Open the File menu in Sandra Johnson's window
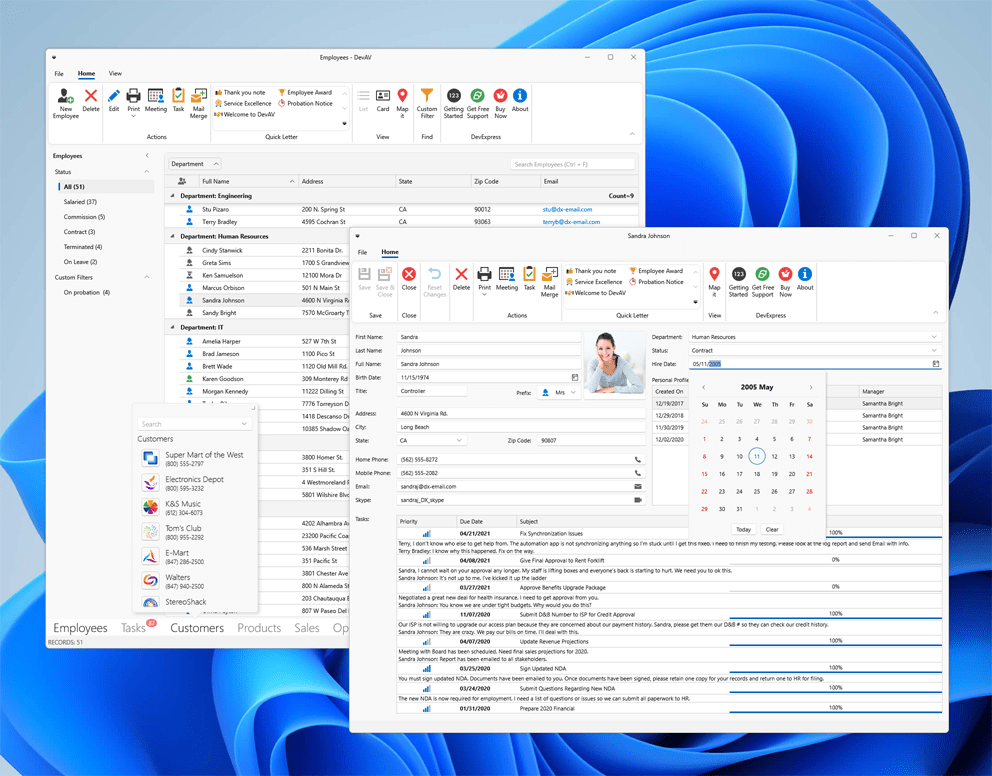992x776 pixels. coord(362,253)
